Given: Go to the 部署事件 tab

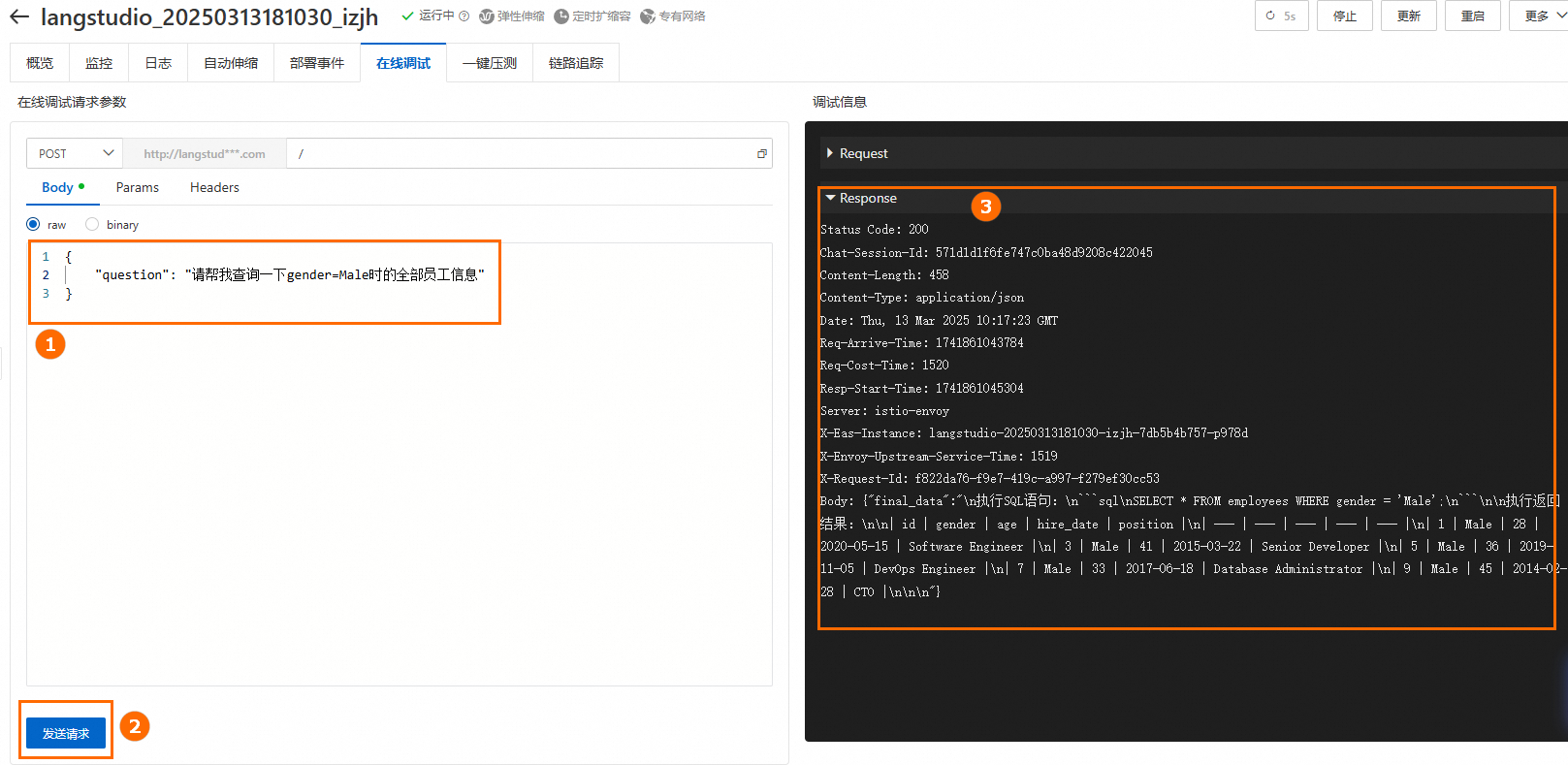Looking at the screenshot, I should point(317,63).
